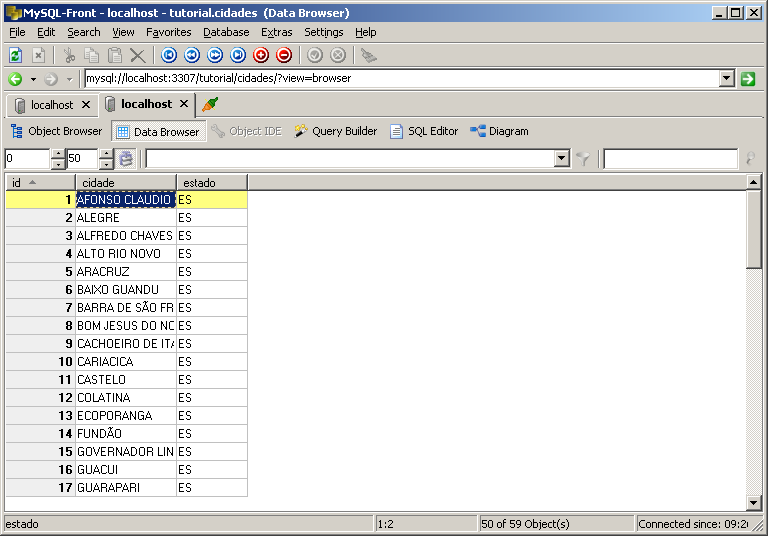Click the mysql address URL field
The width and height of the screenshot is (768, 536).
point(402,78)
